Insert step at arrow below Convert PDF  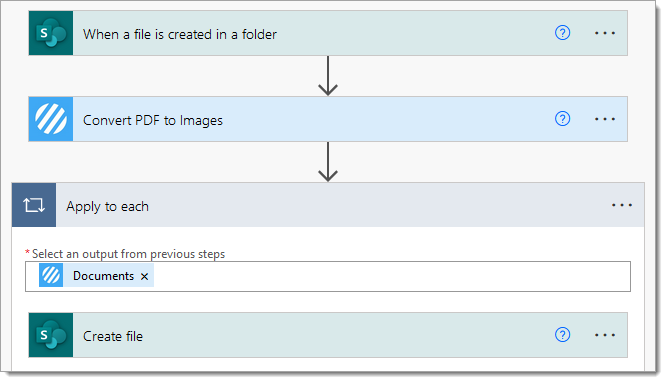point(328,161)
